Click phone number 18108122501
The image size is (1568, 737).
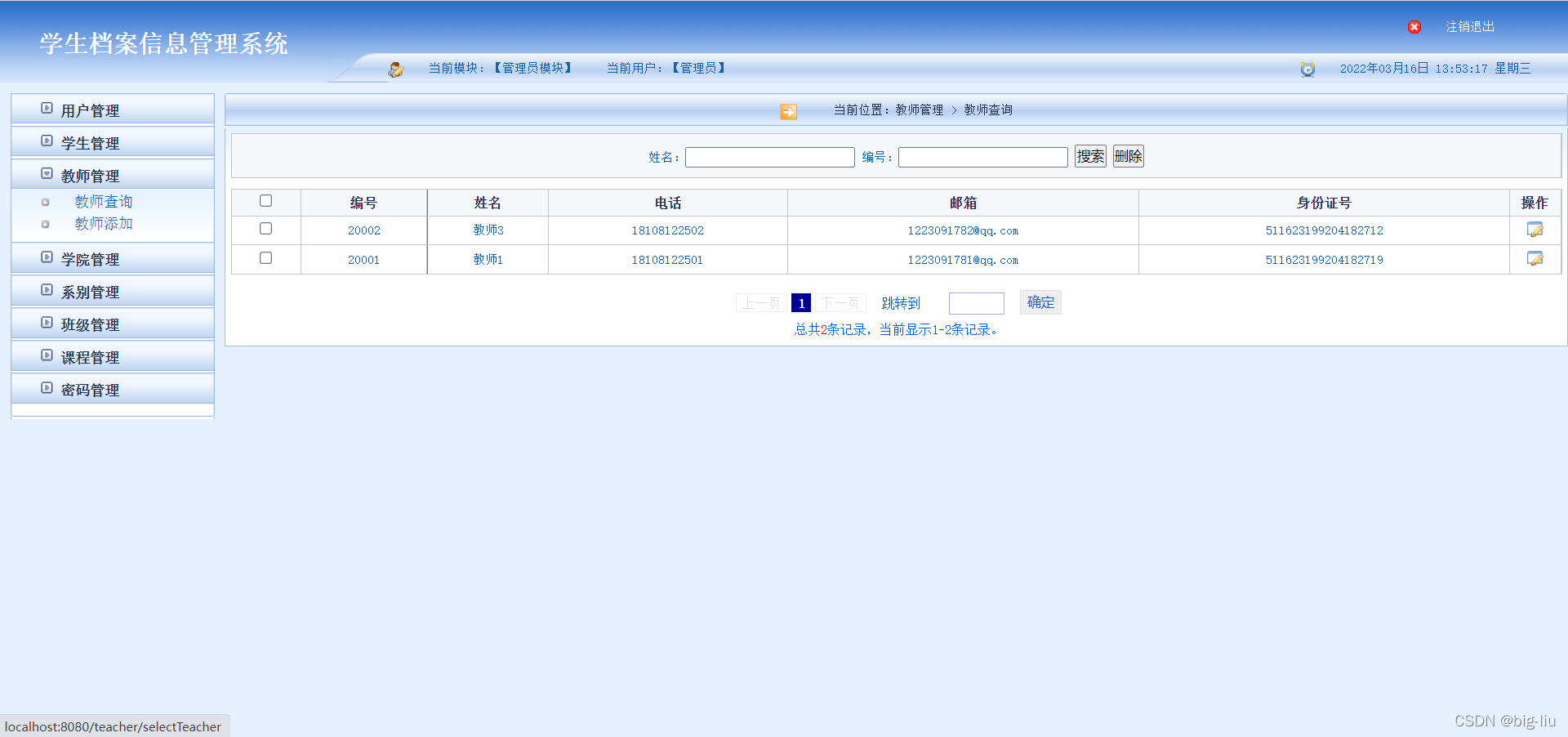[667, 260]
